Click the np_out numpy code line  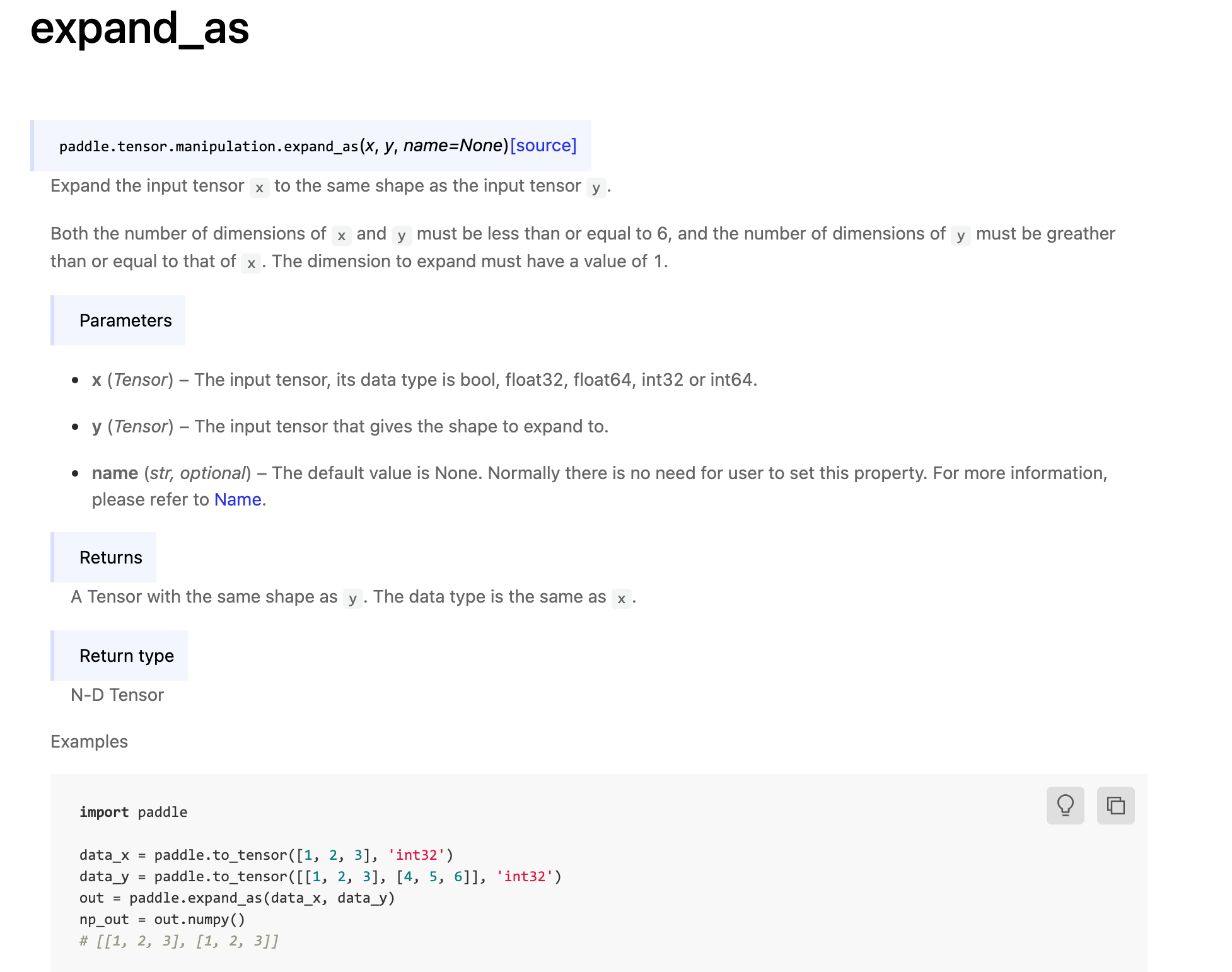pos(162,920)
